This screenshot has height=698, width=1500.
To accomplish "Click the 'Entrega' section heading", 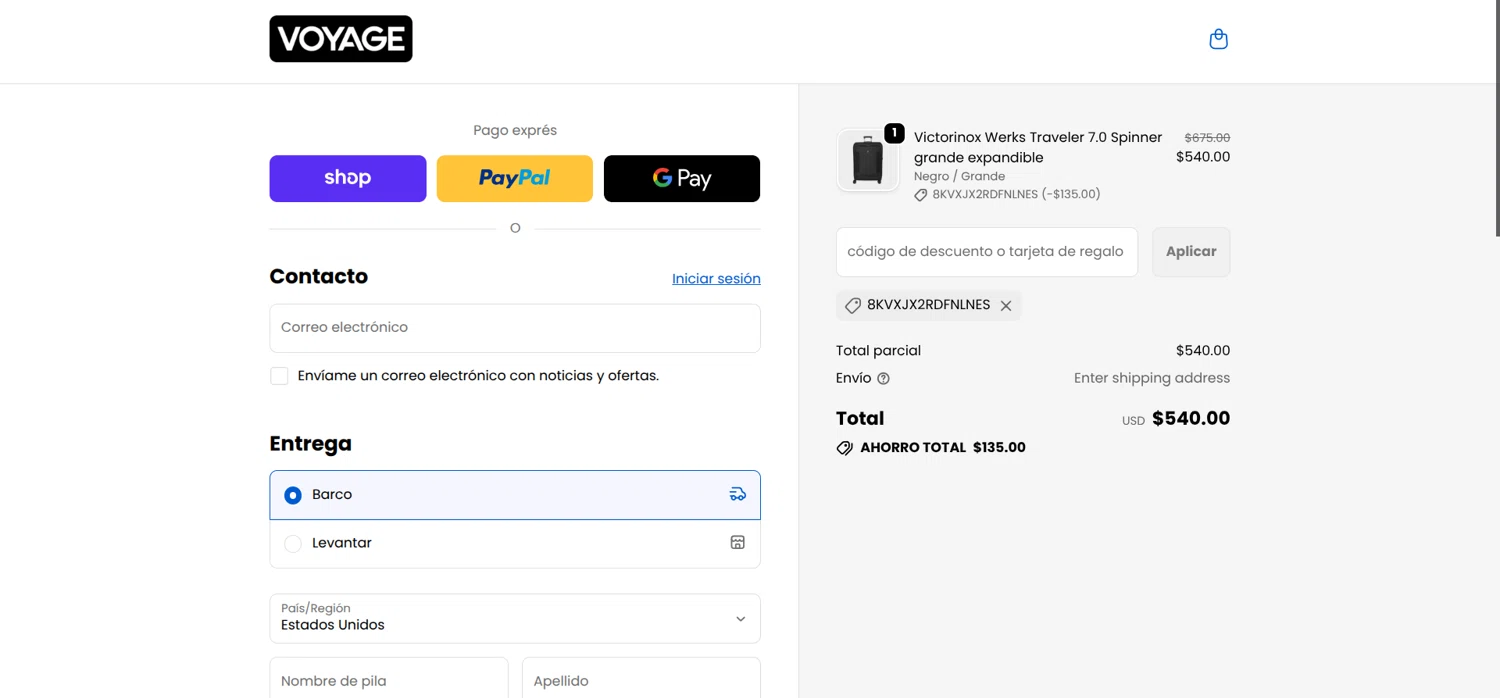I will (311, 444).
